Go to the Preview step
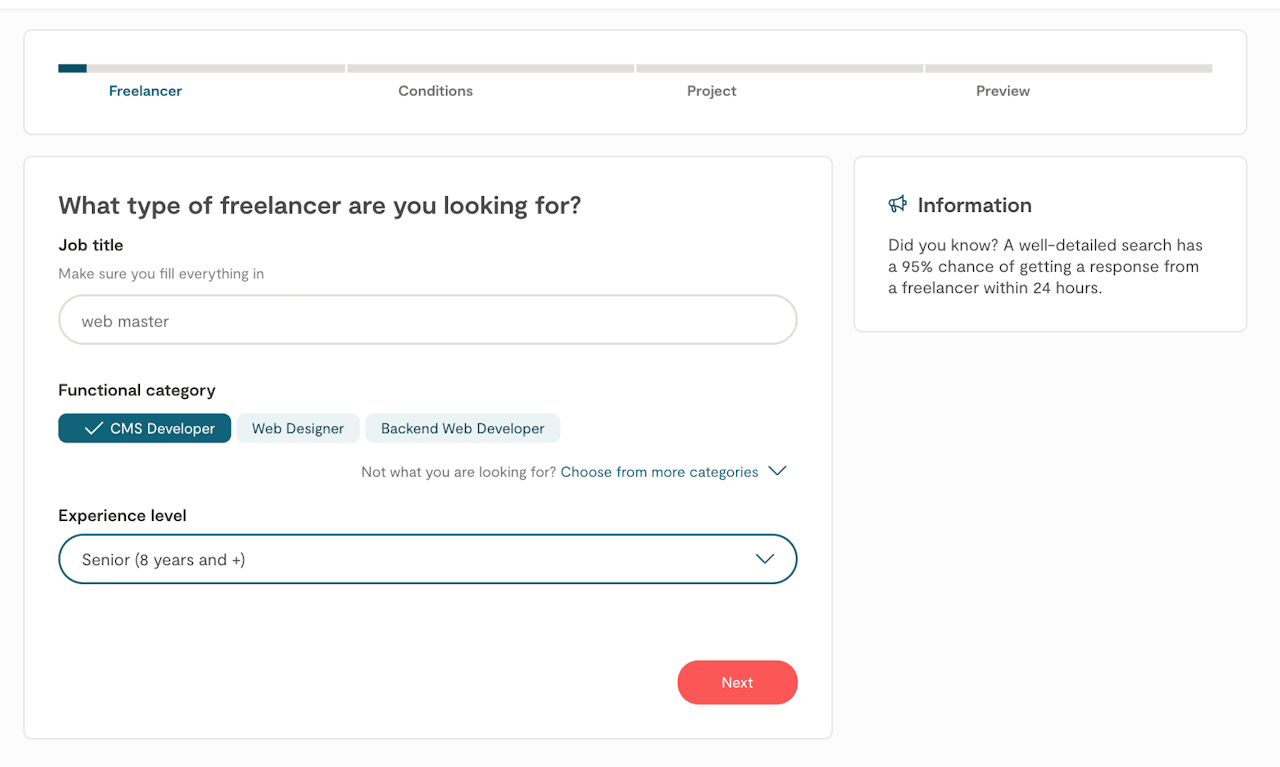This screenshot has height=767, width=1280. (1002, 91)
